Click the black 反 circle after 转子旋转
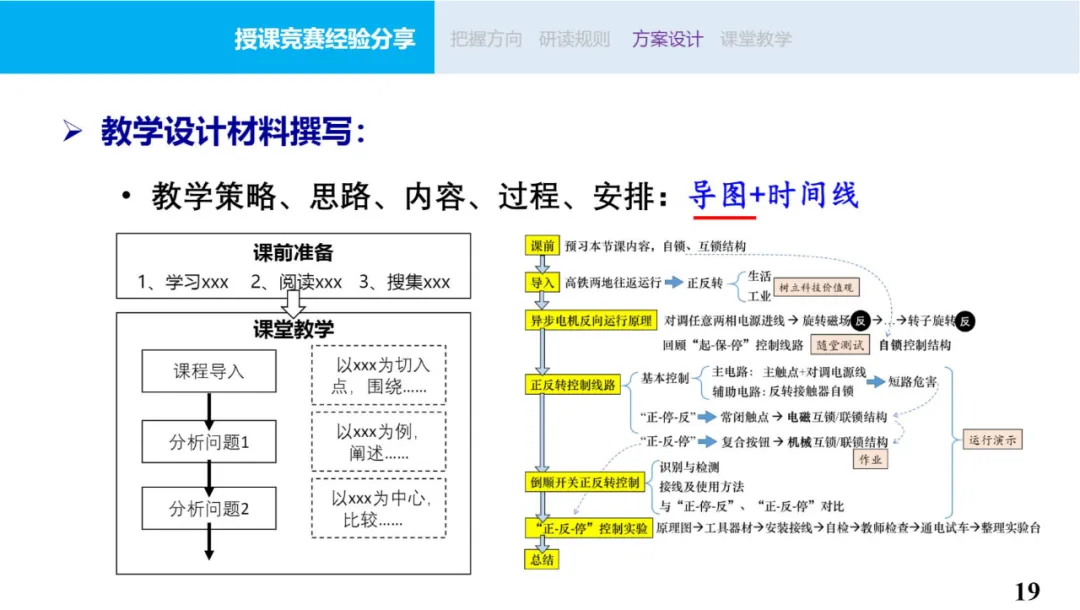 965,321
